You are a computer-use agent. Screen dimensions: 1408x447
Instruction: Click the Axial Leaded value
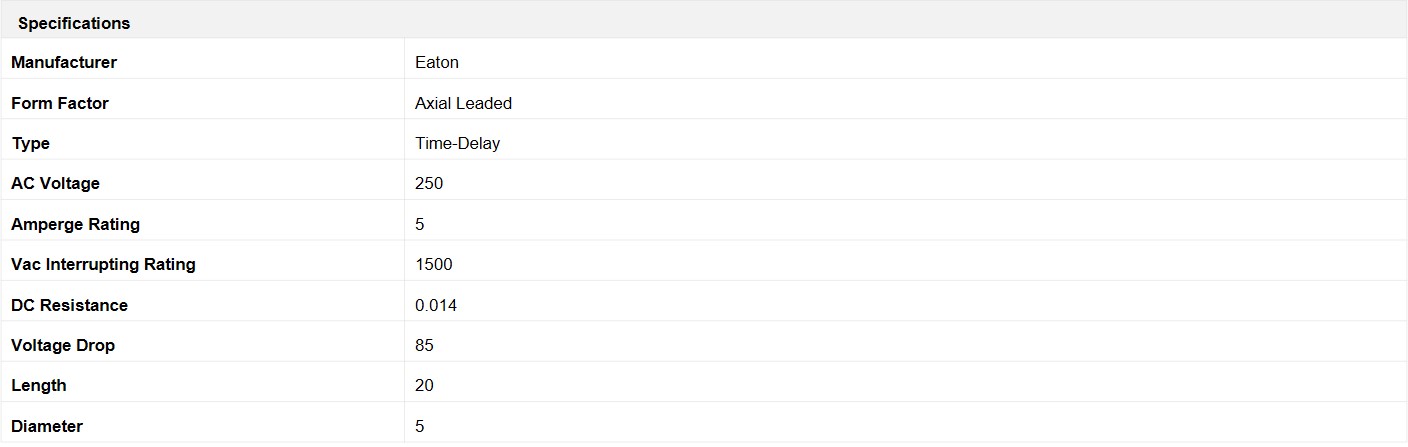coord(464,103)
